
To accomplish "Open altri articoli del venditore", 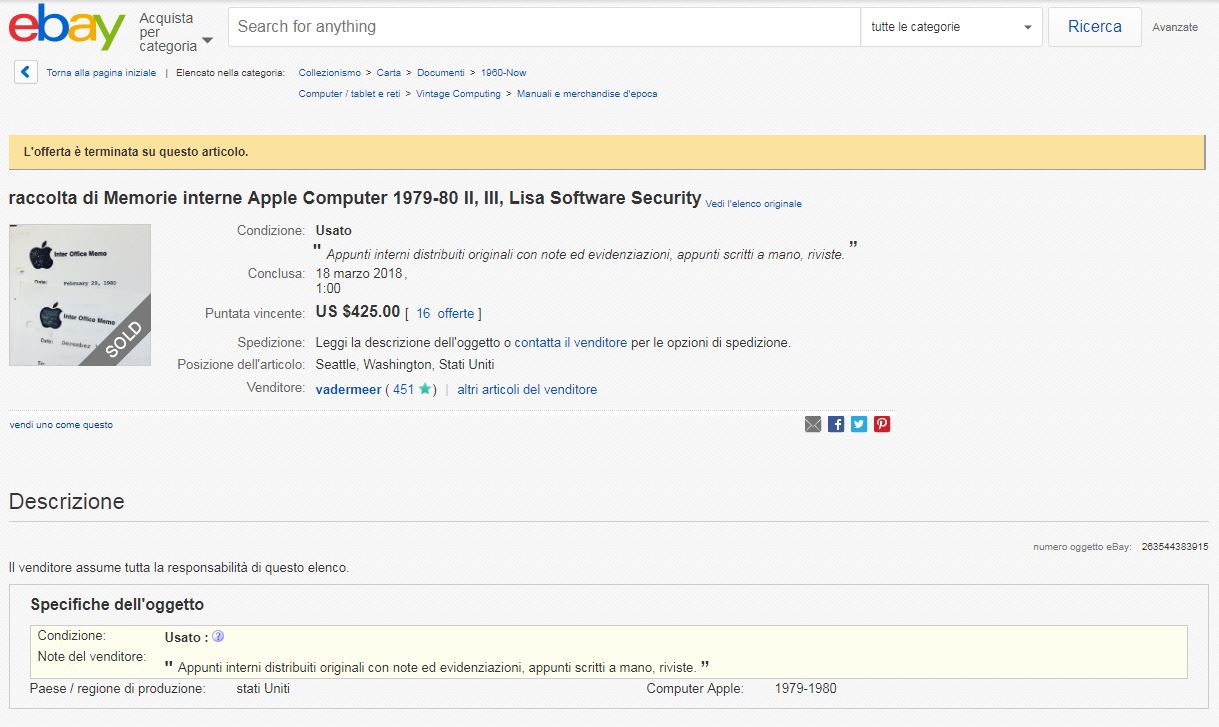I will coord(527,389).
